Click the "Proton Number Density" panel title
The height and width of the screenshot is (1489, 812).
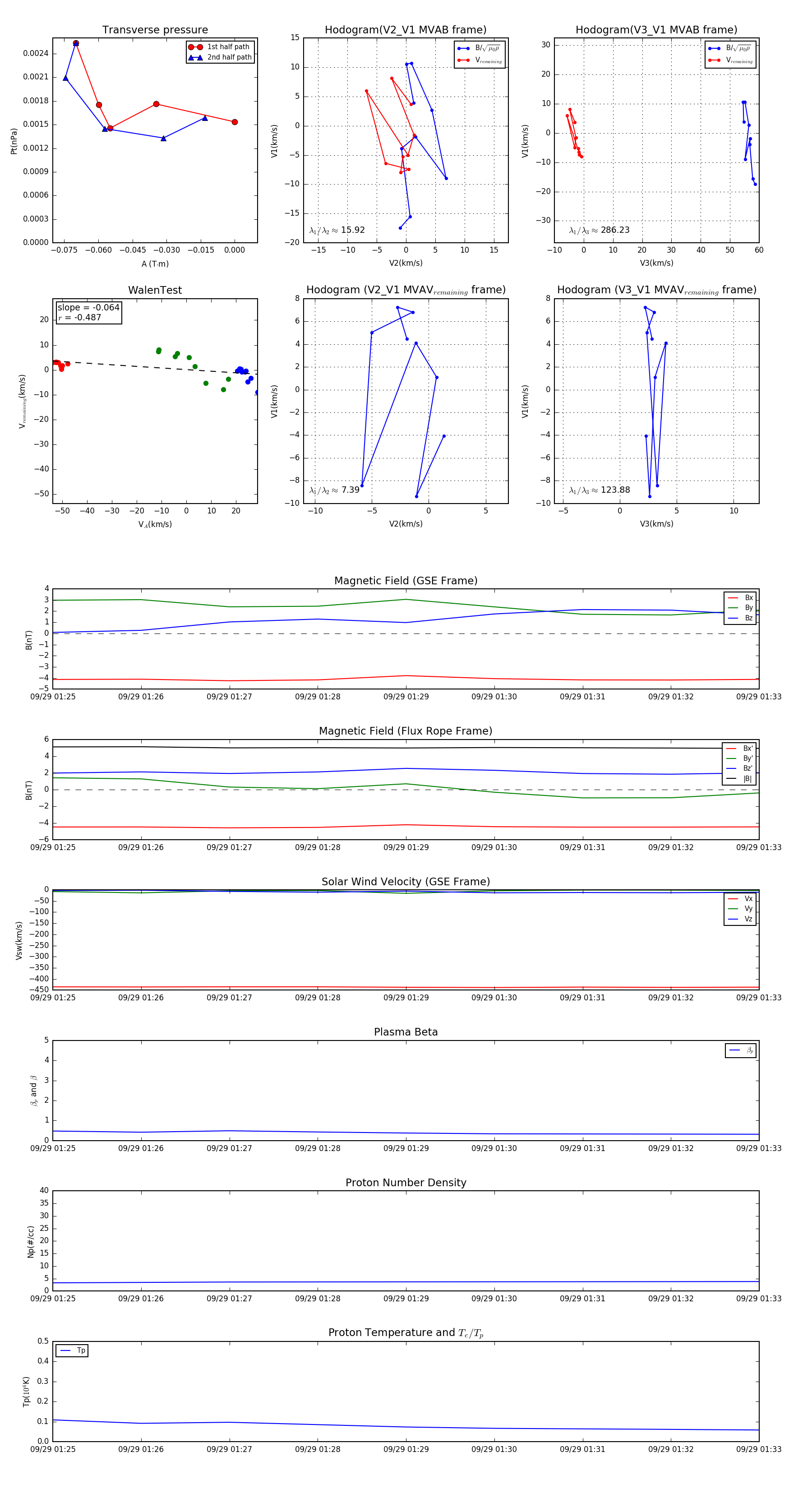[x=406, y=1182]
